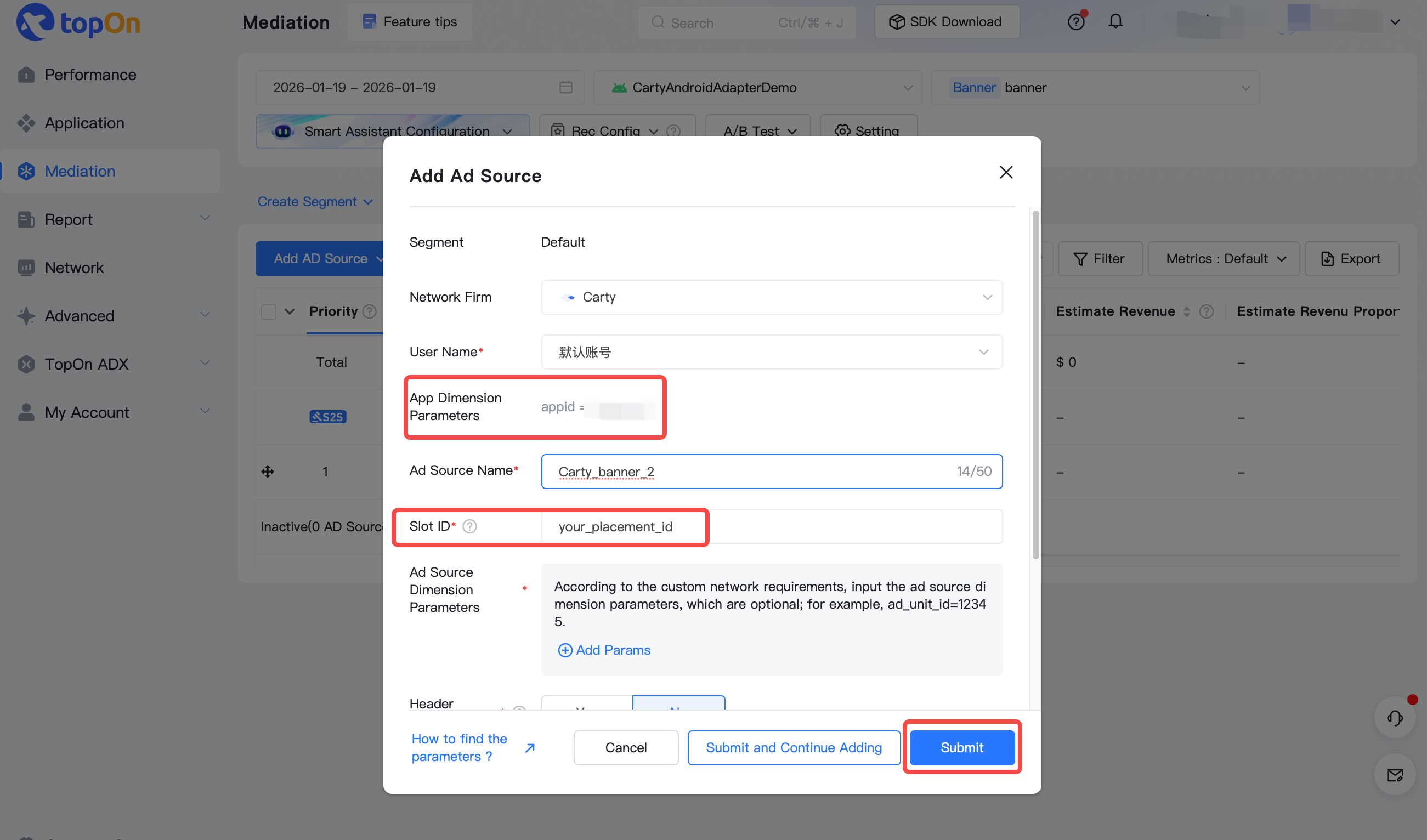The width and height of the screenshot is (1427, 840).
Task: Click the drag handle icon on priority row 1
Action: [268, 472]
